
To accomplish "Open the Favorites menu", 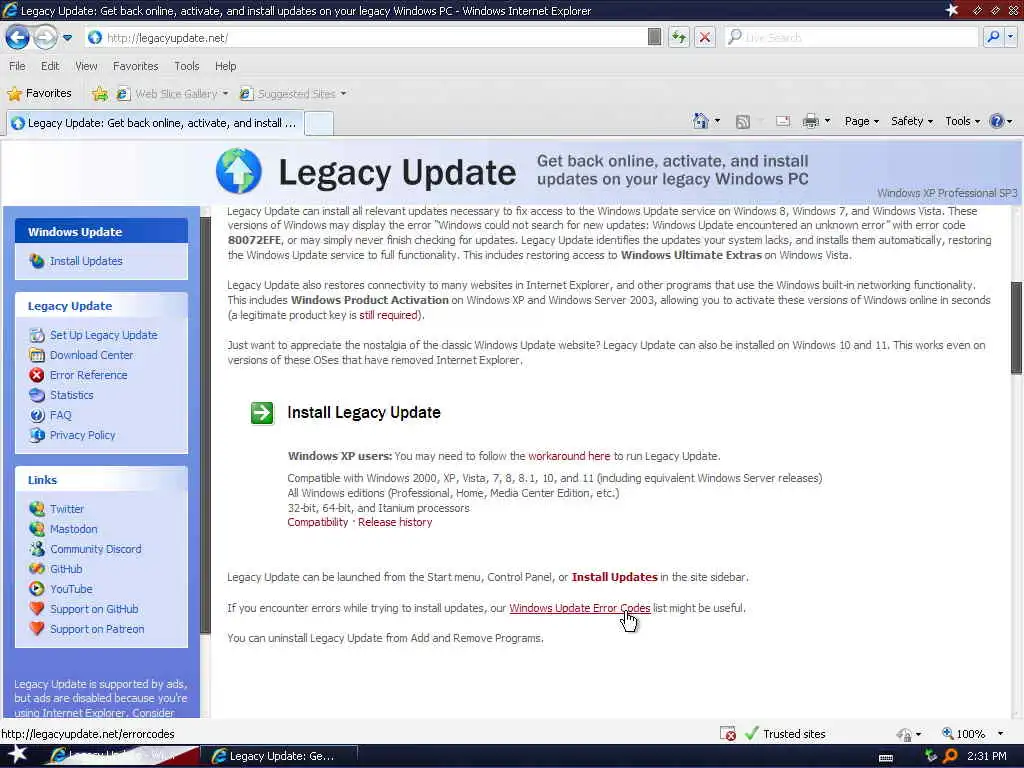I will pyautogui.click(x=135, y=66).
